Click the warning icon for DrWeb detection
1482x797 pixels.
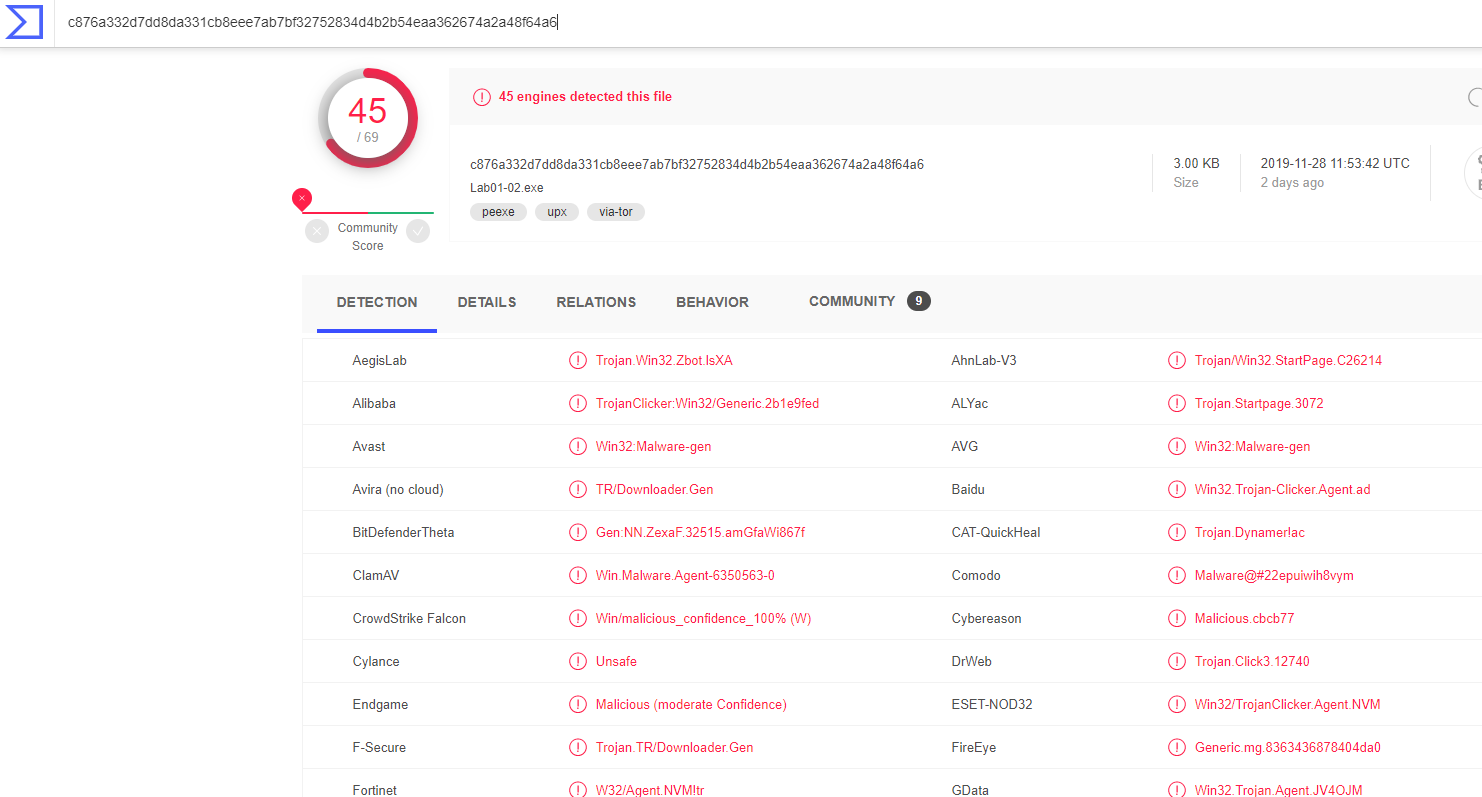point(1177,661)
